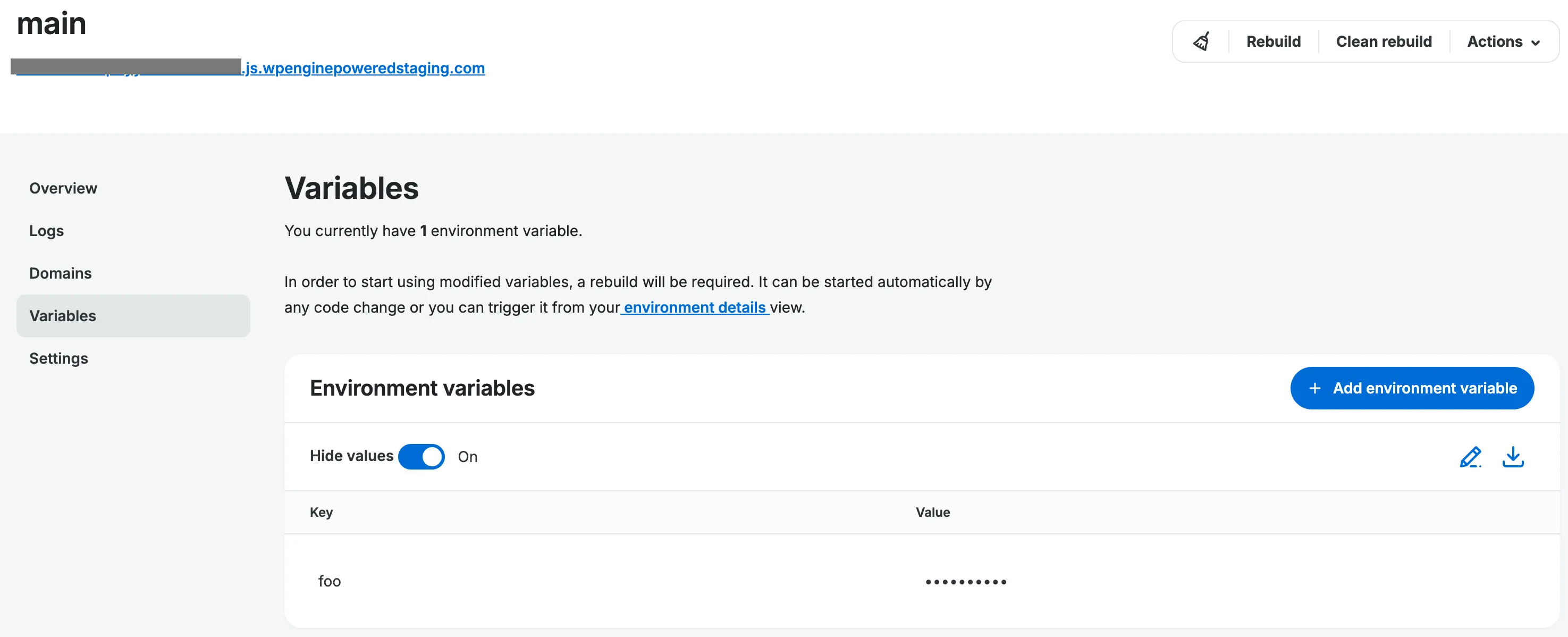Click the broom sweep icon
Image resolution: width=1568 pixels, height=637 pixels.
point(1202,41)
